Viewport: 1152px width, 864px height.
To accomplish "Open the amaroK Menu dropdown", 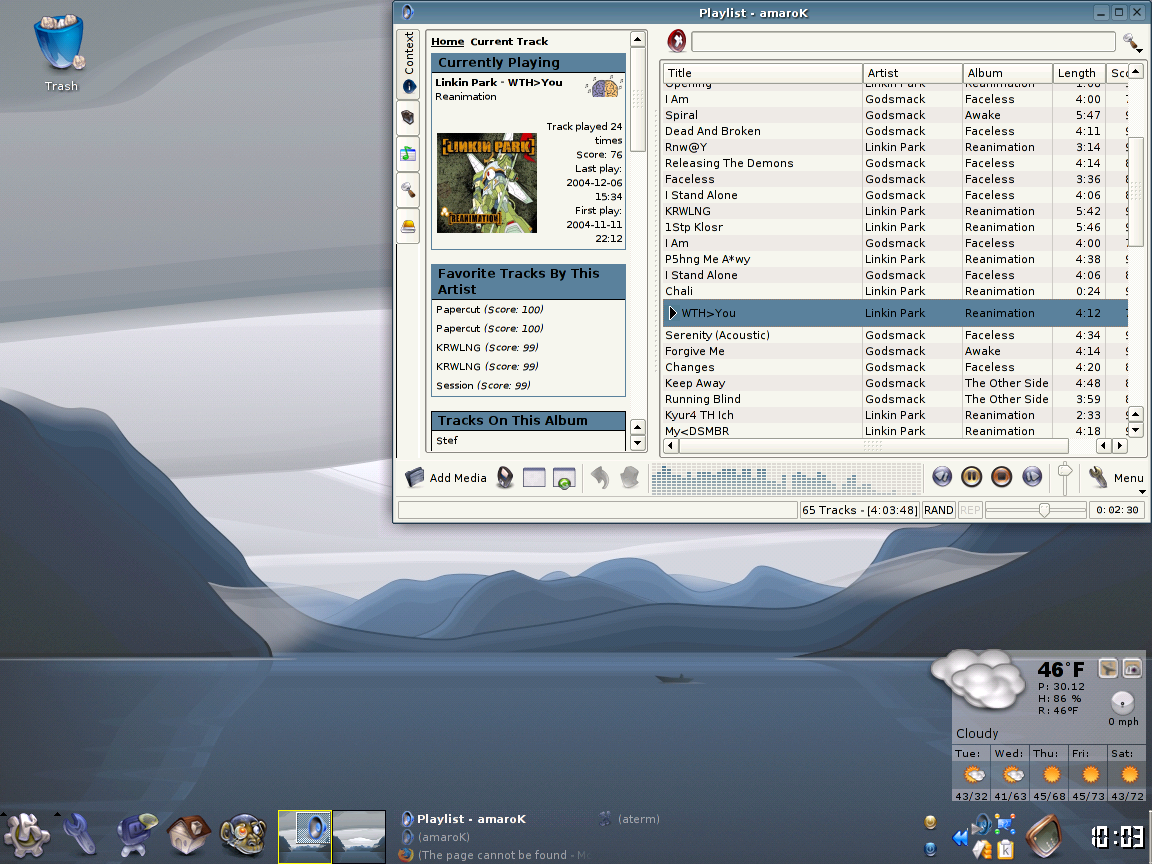I will point(1116,478).
